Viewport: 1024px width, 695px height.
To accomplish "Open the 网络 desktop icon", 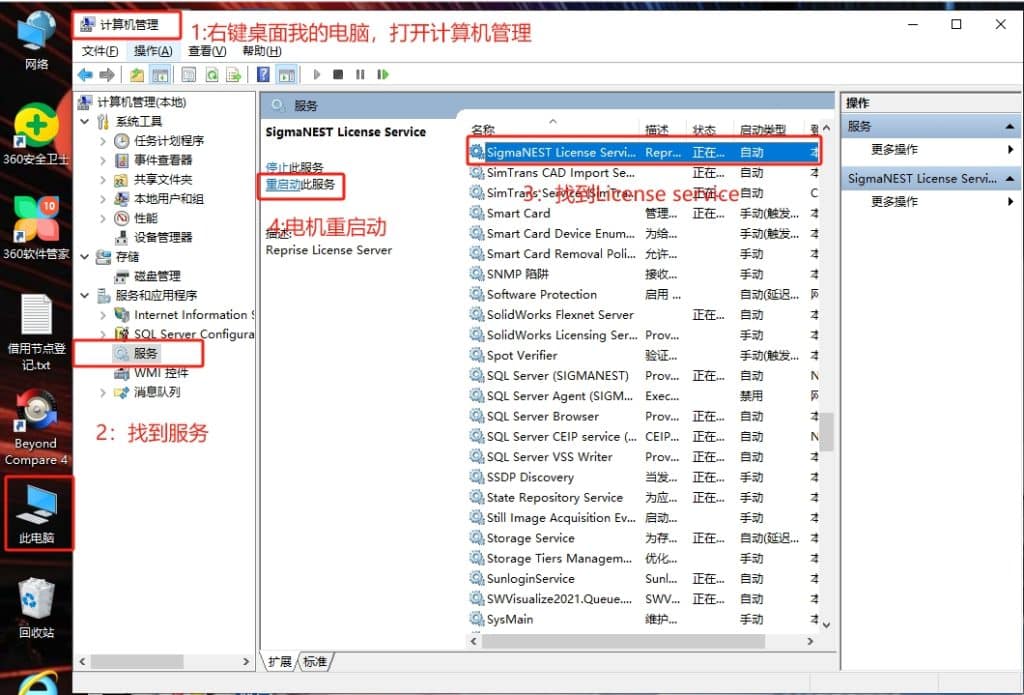I will pos(36,40).
